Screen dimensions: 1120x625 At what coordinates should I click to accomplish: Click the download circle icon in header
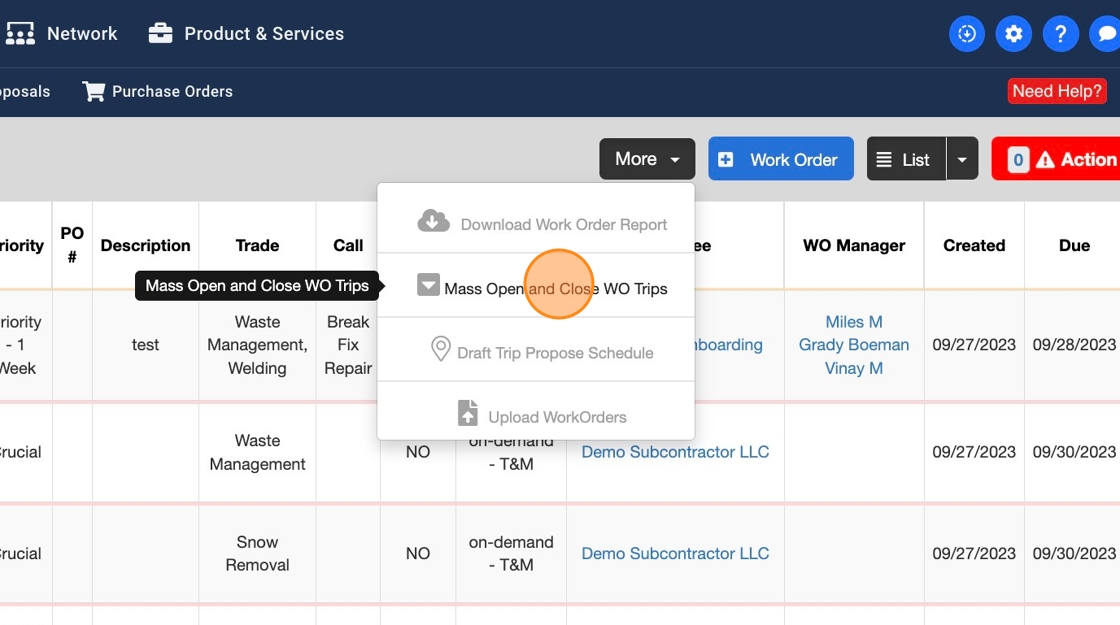[x=966, y=34]
